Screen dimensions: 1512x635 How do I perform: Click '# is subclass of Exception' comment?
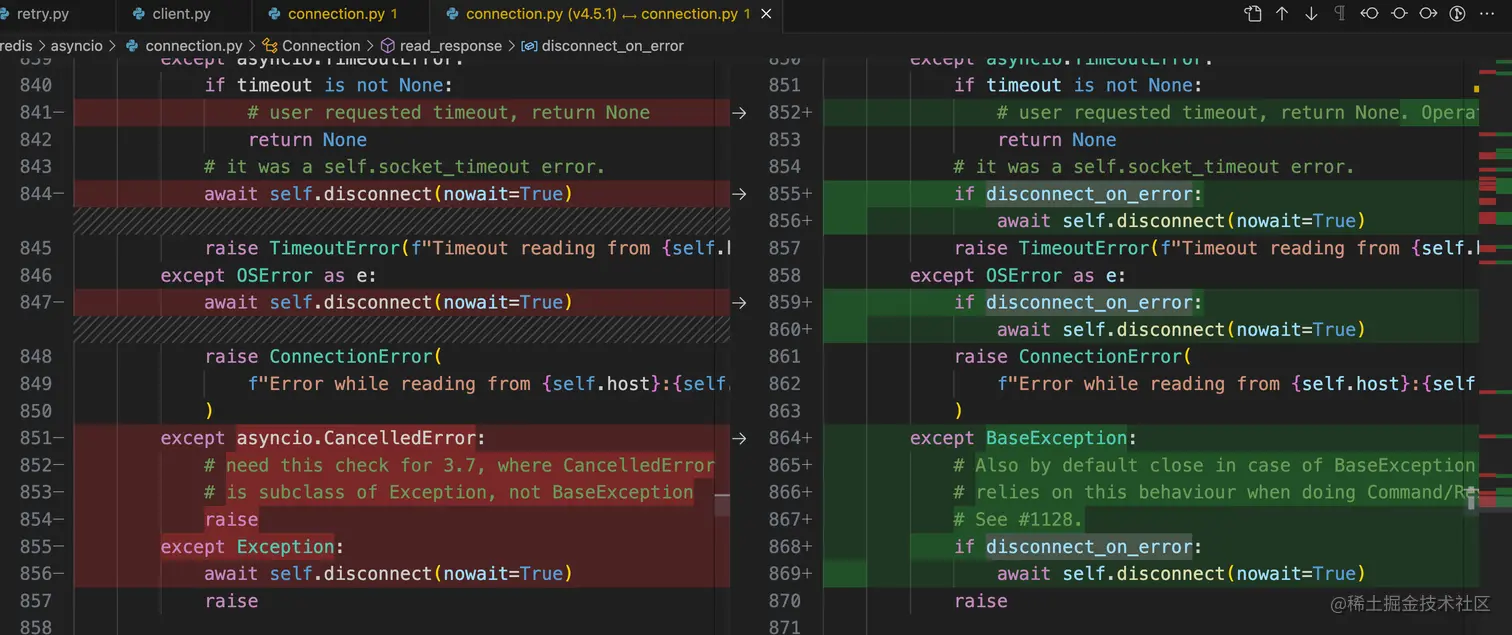(x=448, y=492)
